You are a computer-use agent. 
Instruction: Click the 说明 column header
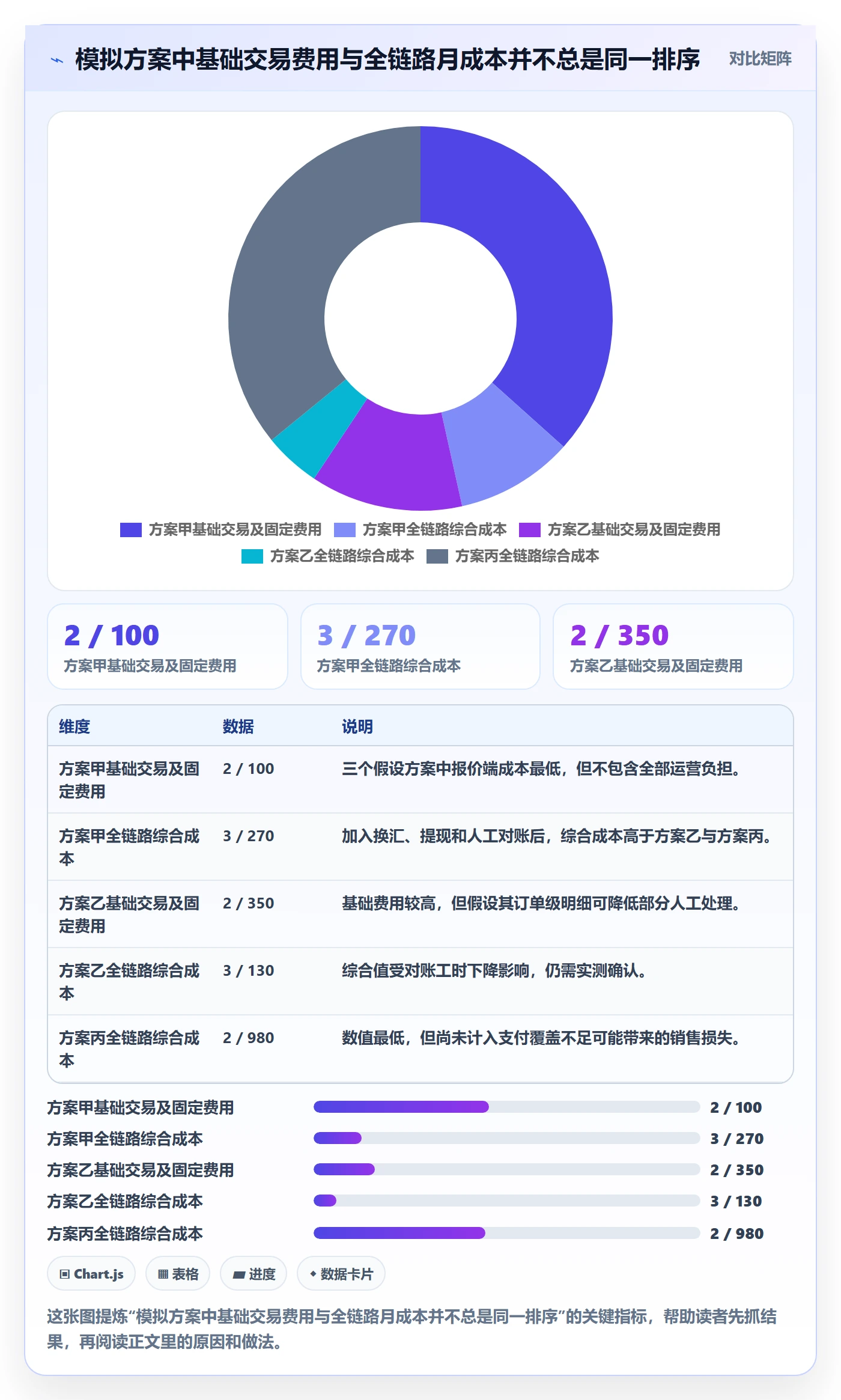tap(357, 726)
